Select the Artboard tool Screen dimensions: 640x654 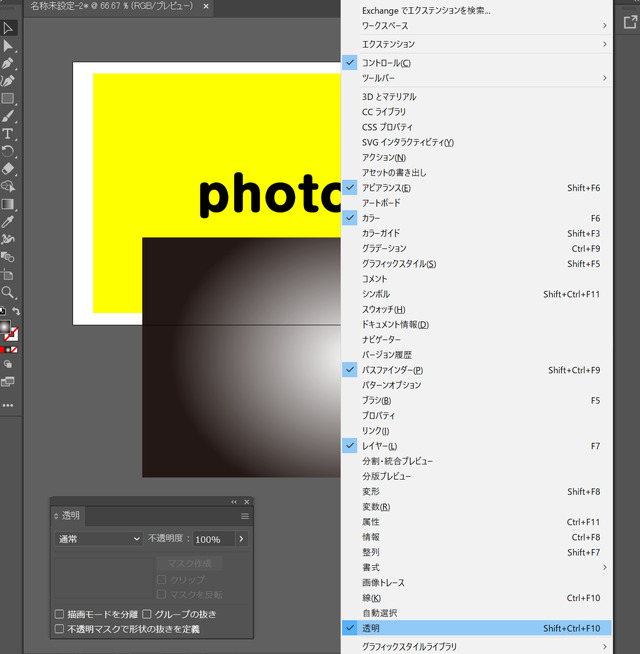pyautogui.click(x=8, y=274)
